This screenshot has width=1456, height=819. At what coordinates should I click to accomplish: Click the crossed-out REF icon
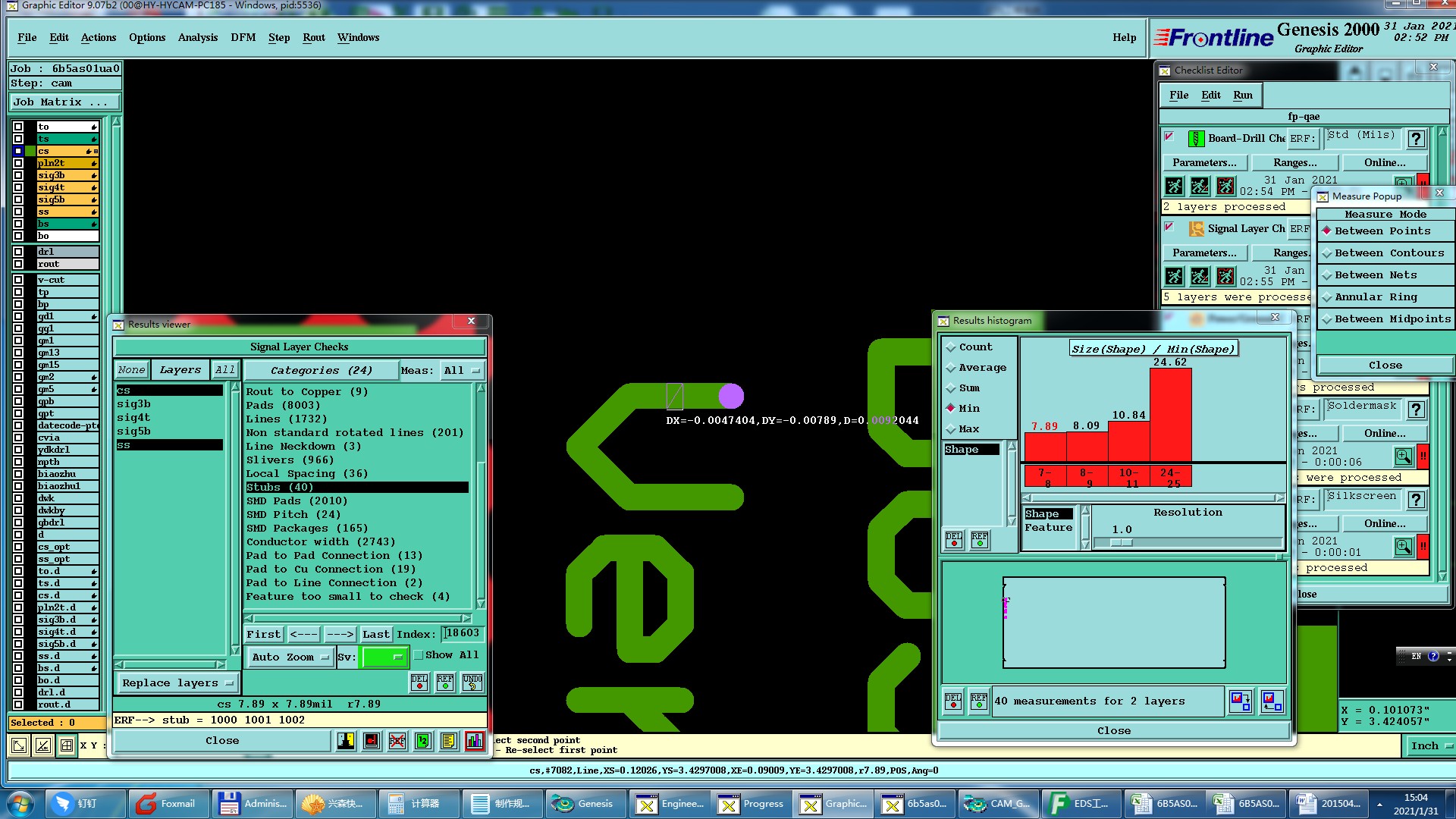click(397, 741)
